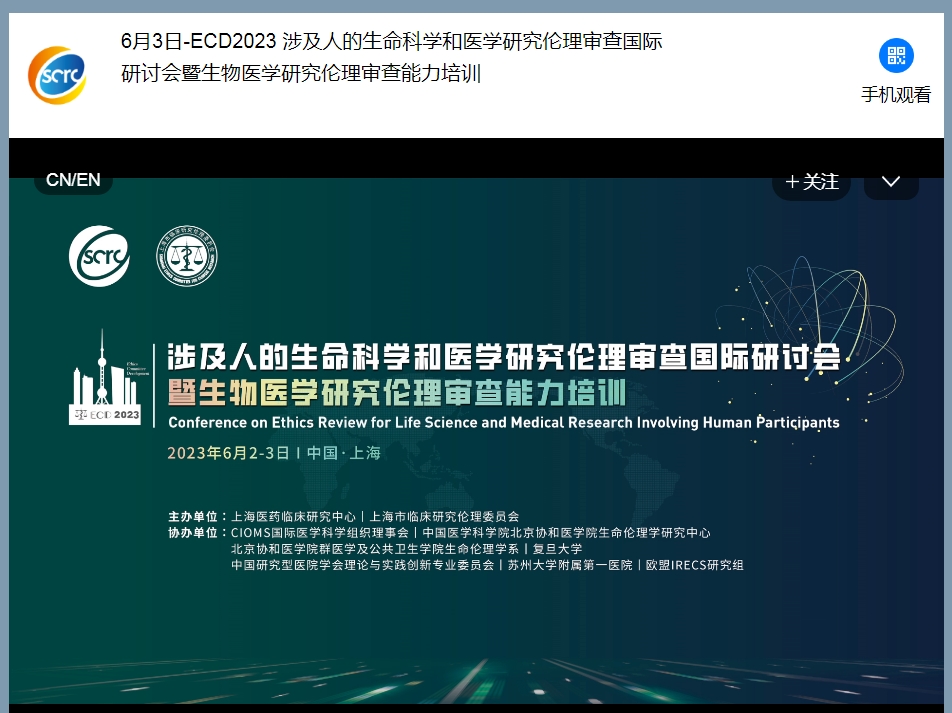Image resolution: width=952 pixels, height=713 pixels.
Task: Click the ethics committee scales emblem
Action: click(x=187, y=256)
